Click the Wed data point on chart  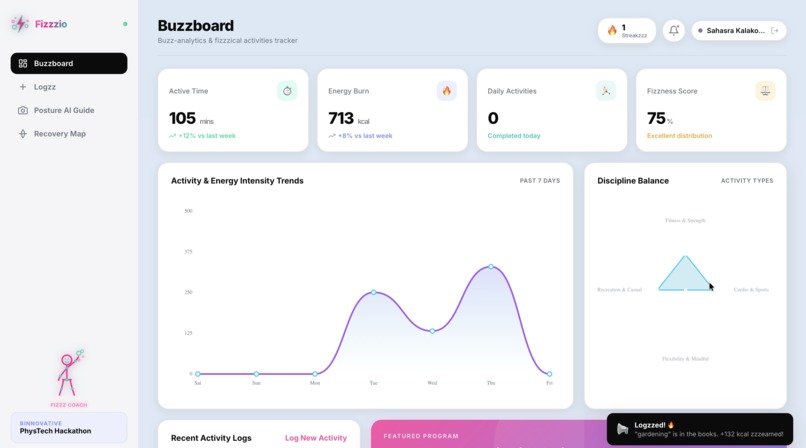pos(432,331)
